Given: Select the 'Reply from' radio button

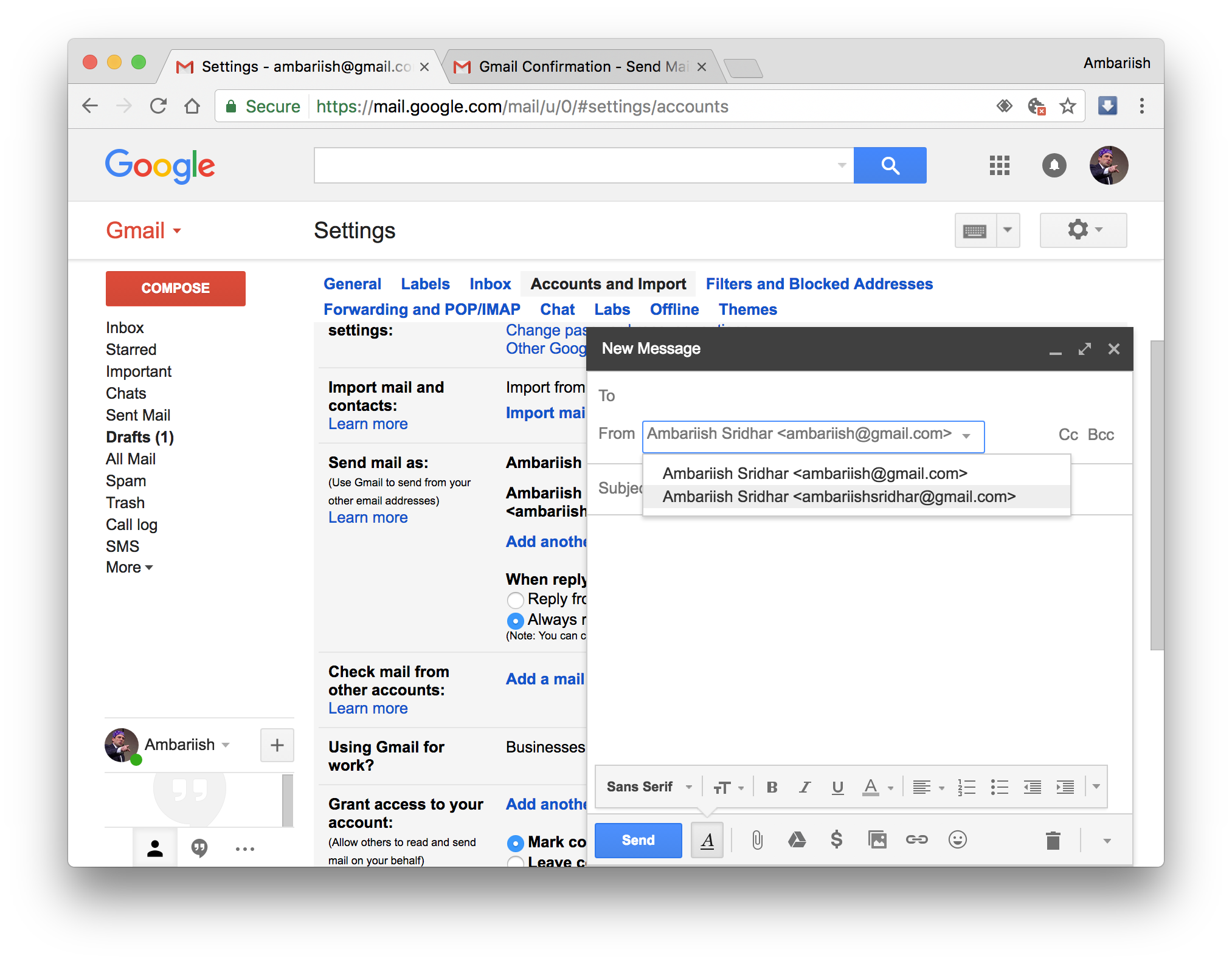Looking at the screenshot, I should 515,600.
